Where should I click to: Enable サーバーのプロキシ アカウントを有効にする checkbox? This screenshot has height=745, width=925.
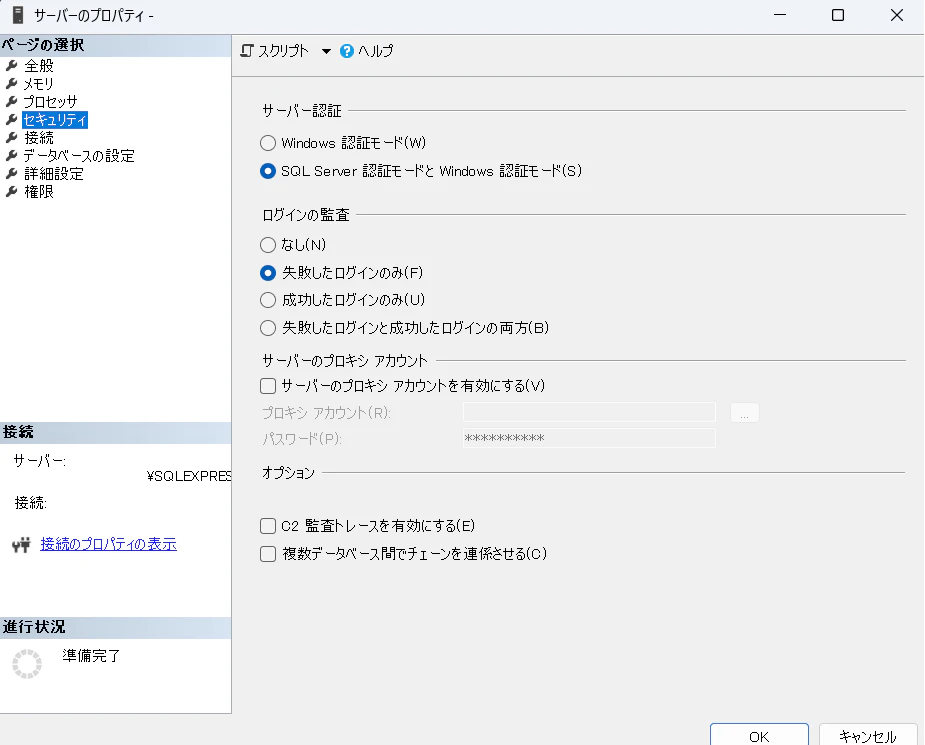268,386
